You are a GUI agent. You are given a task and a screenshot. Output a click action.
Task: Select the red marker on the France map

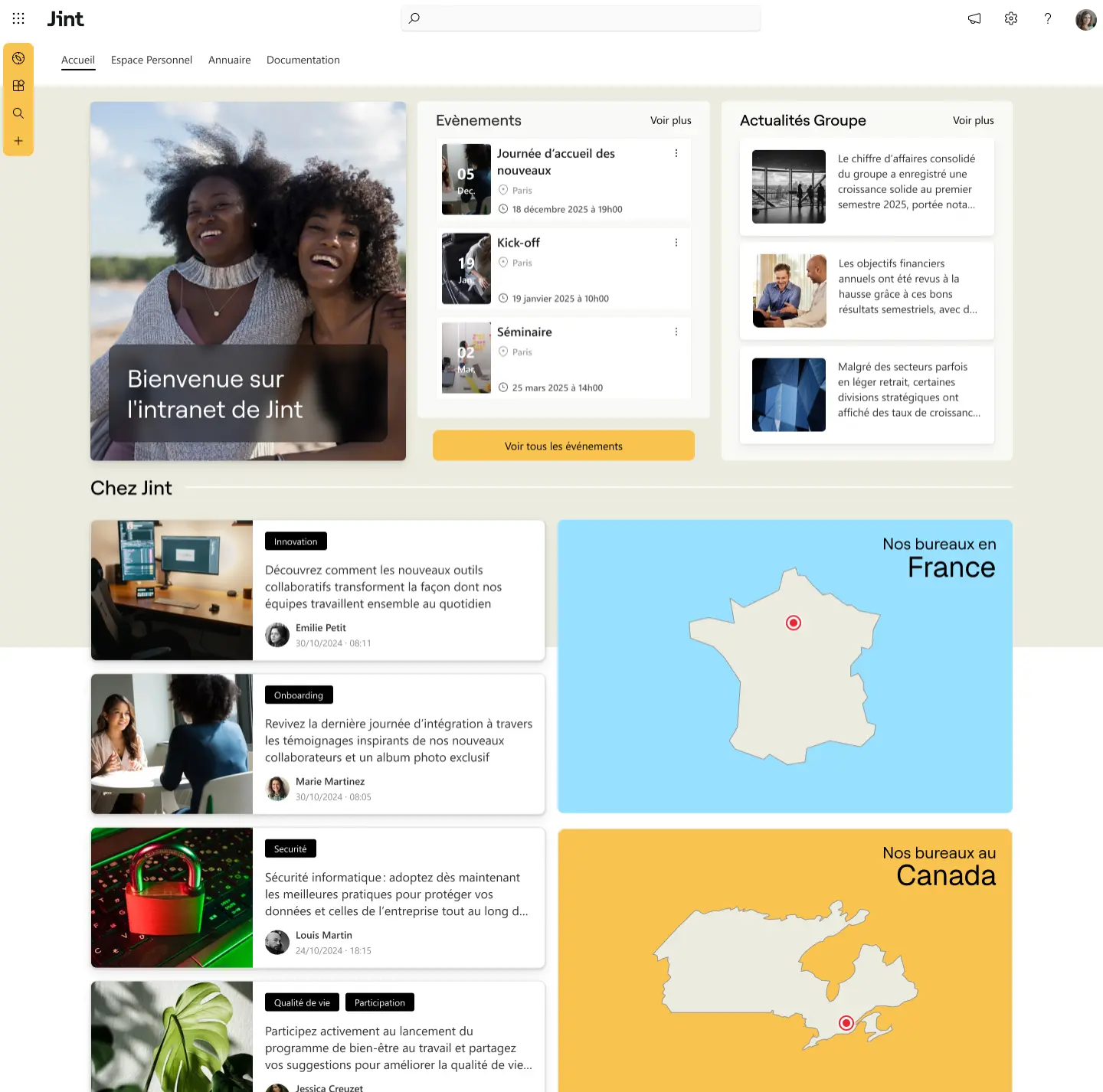click(x=794, y=623)
